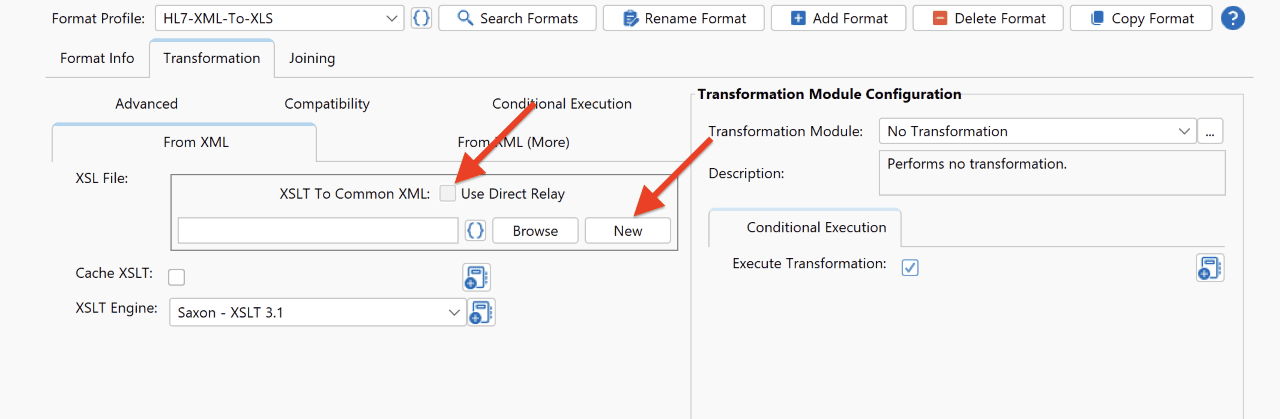1280x419 pixels.
Task: Click the ellipsis button beside Transformation Module
Action: coord(1211,131)
